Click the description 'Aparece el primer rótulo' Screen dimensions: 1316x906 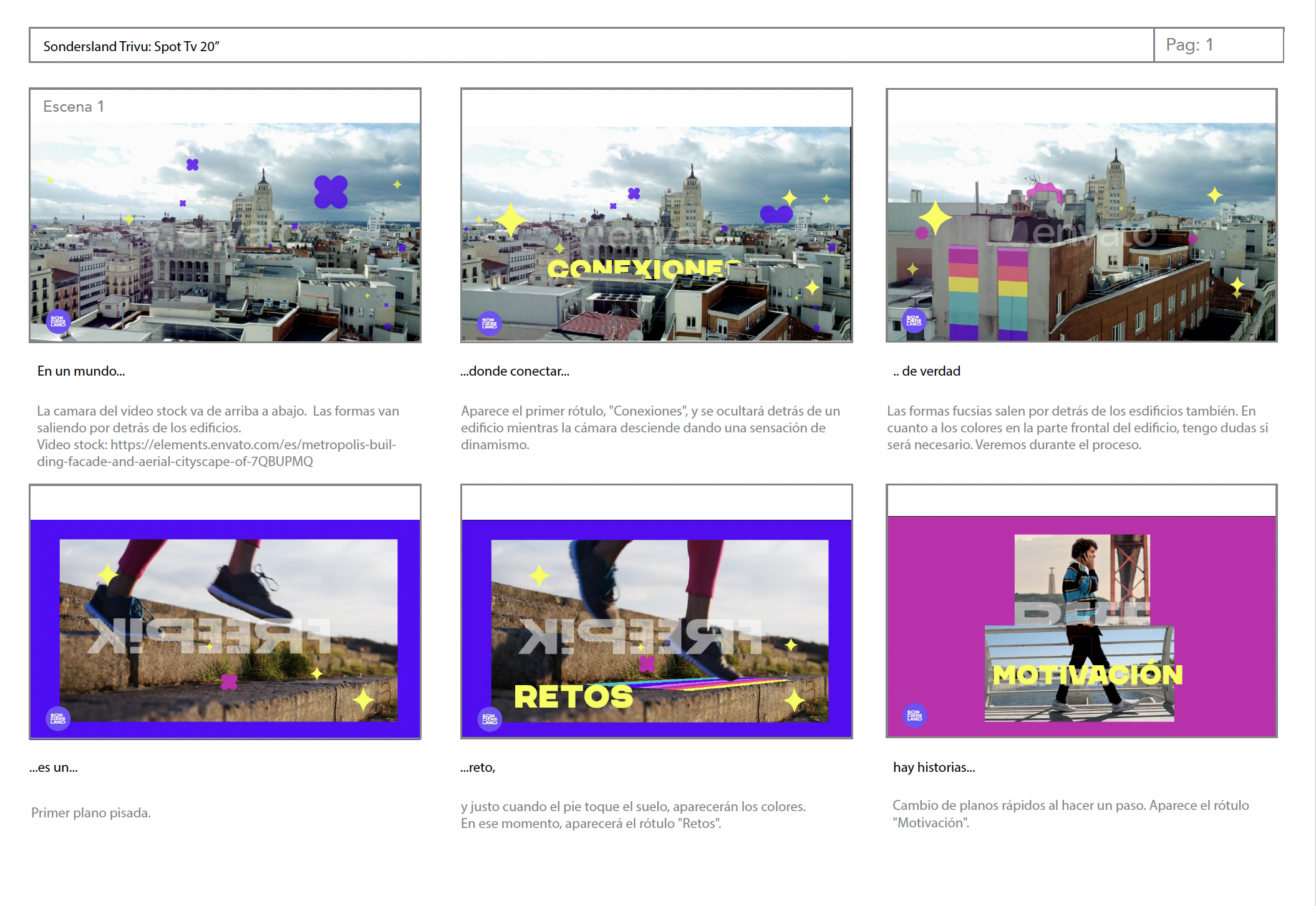[x=651, y=428]
